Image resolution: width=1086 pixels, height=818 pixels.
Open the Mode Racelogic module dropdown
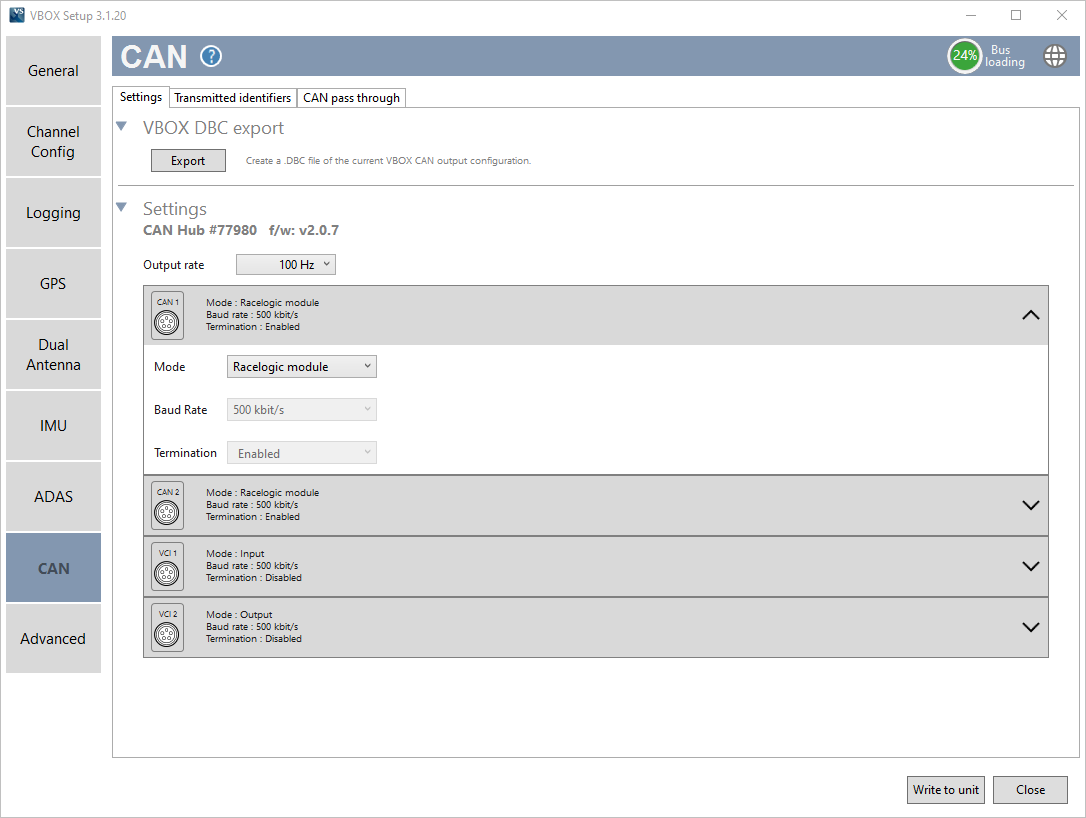pos(301,366)
